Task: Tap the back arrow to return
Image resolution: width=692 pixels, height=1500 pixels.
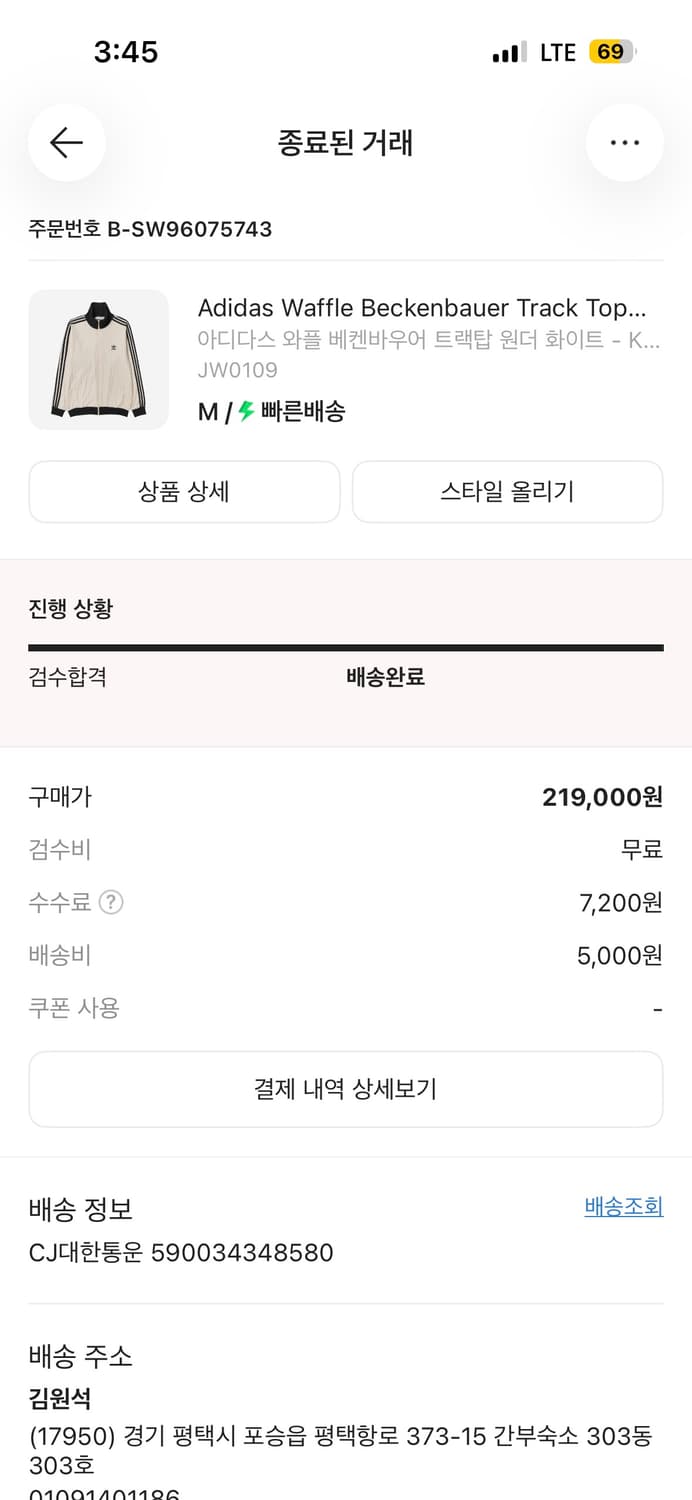Action: tap(66, 143)
